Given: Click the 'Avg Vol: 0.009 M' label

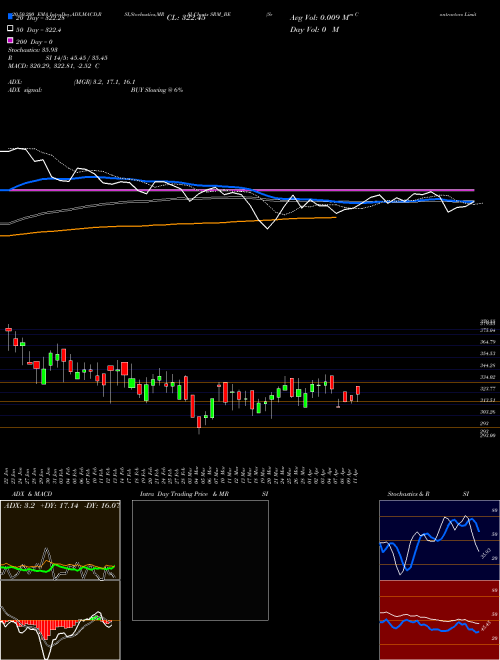Looking at the screenshot, I should tap(321, 18).
